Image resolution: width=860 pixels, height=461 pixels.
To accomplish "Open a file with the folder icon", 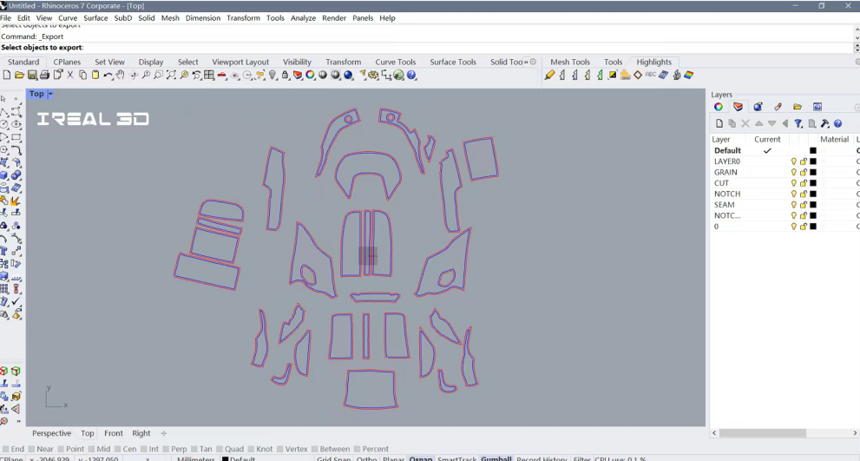I will (x=19, y=75).
